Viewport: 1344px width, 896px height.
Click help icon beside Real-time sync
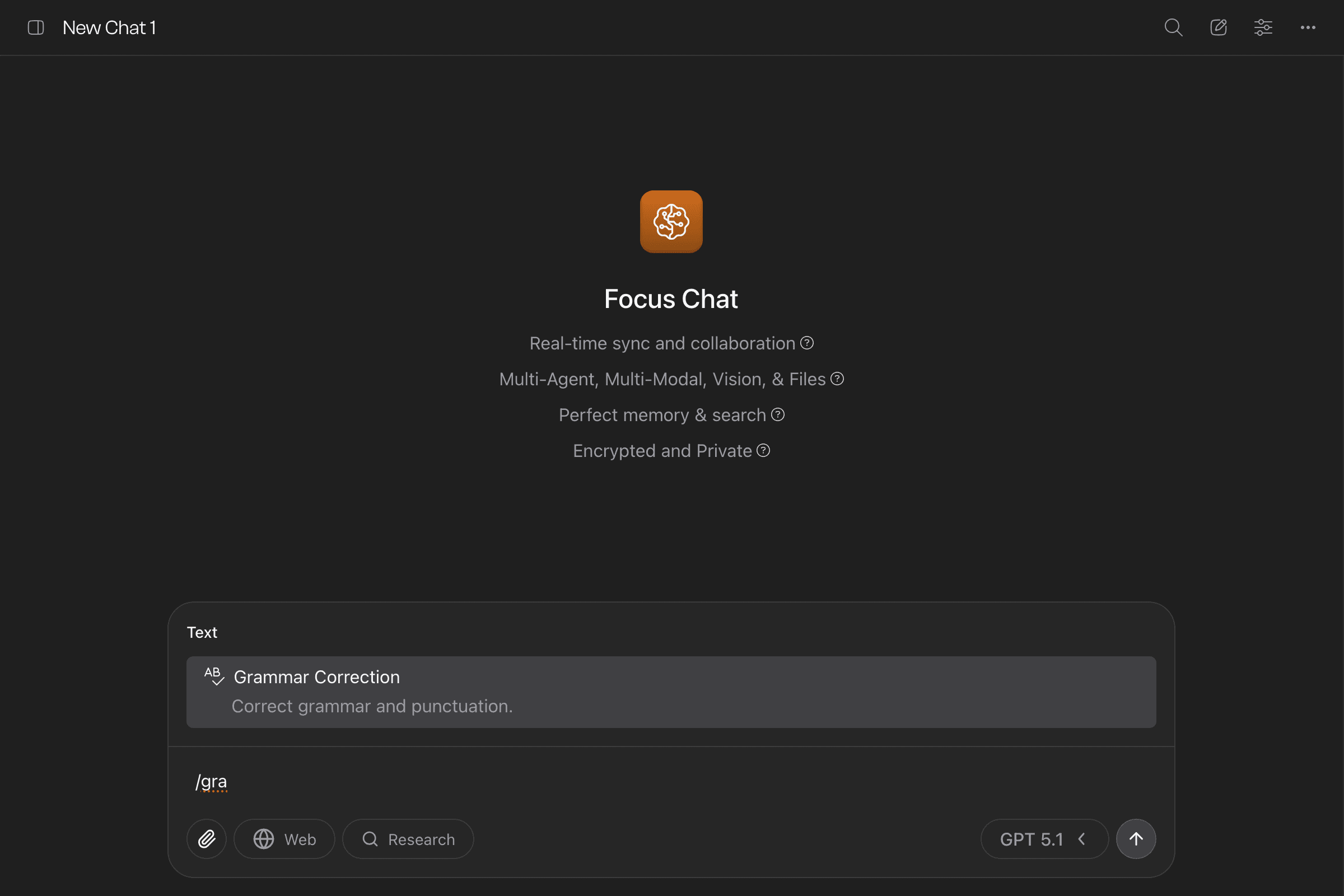(x=807, y=343)
